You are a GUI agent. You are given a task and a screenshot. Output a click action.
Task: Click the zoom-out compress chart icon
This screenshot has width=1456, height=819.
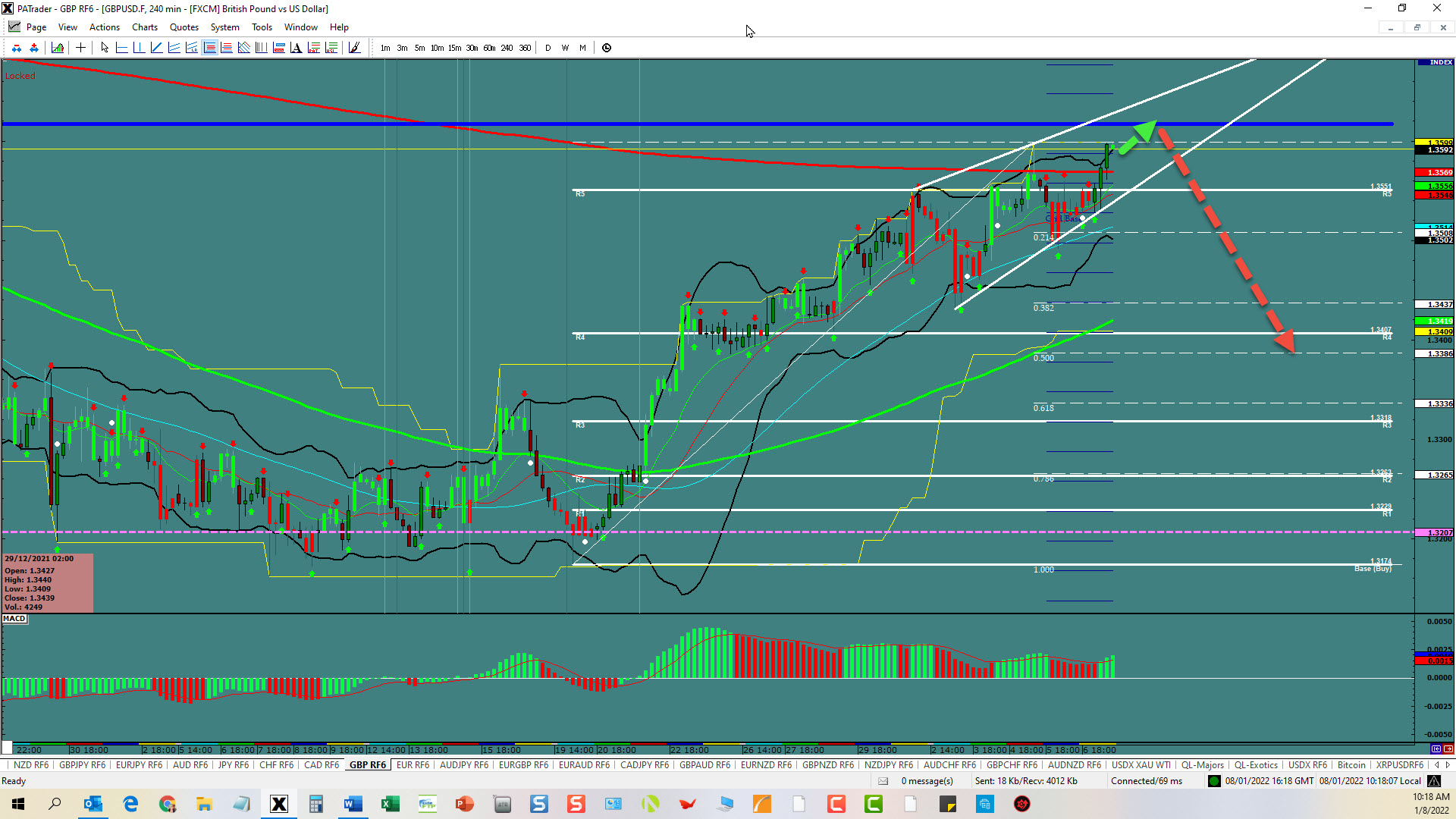(x=17, y=48)
